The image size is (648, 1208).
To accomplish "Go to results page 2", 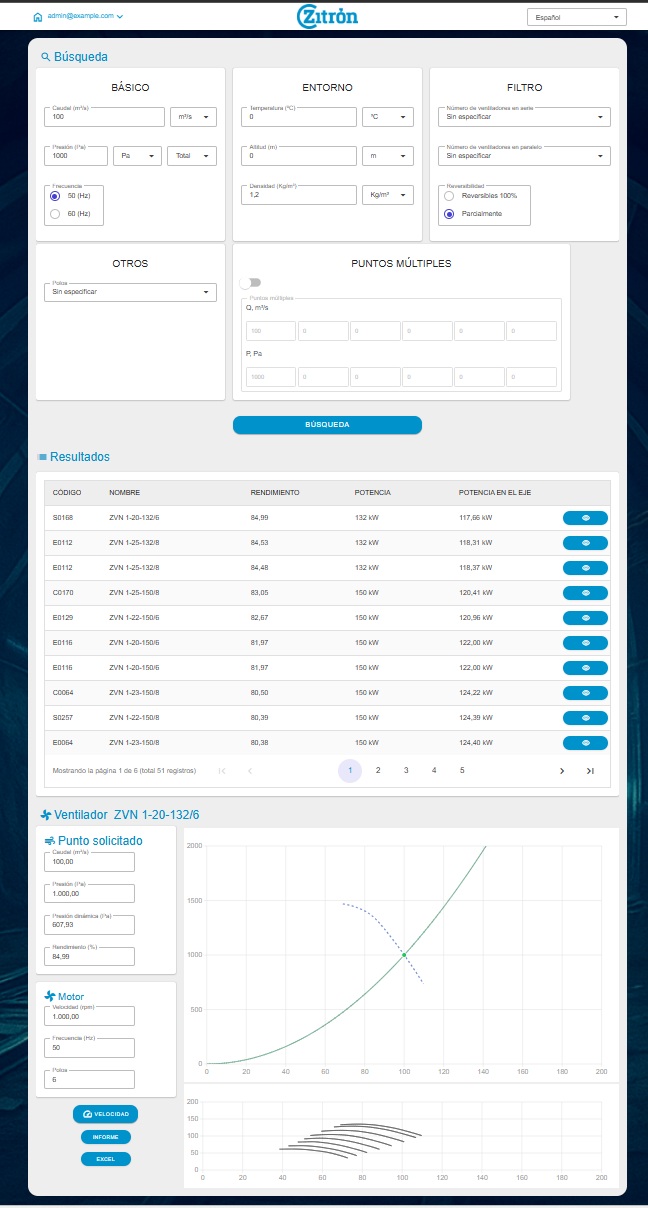I will pos(378,771).
